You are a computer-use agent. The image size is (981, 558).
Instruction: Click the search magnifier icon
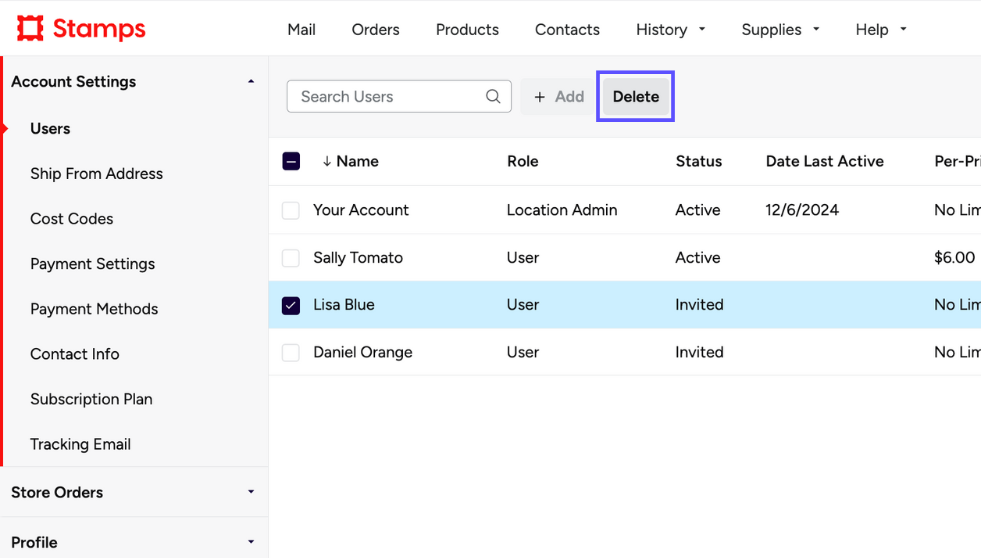(x=493, y=96)
